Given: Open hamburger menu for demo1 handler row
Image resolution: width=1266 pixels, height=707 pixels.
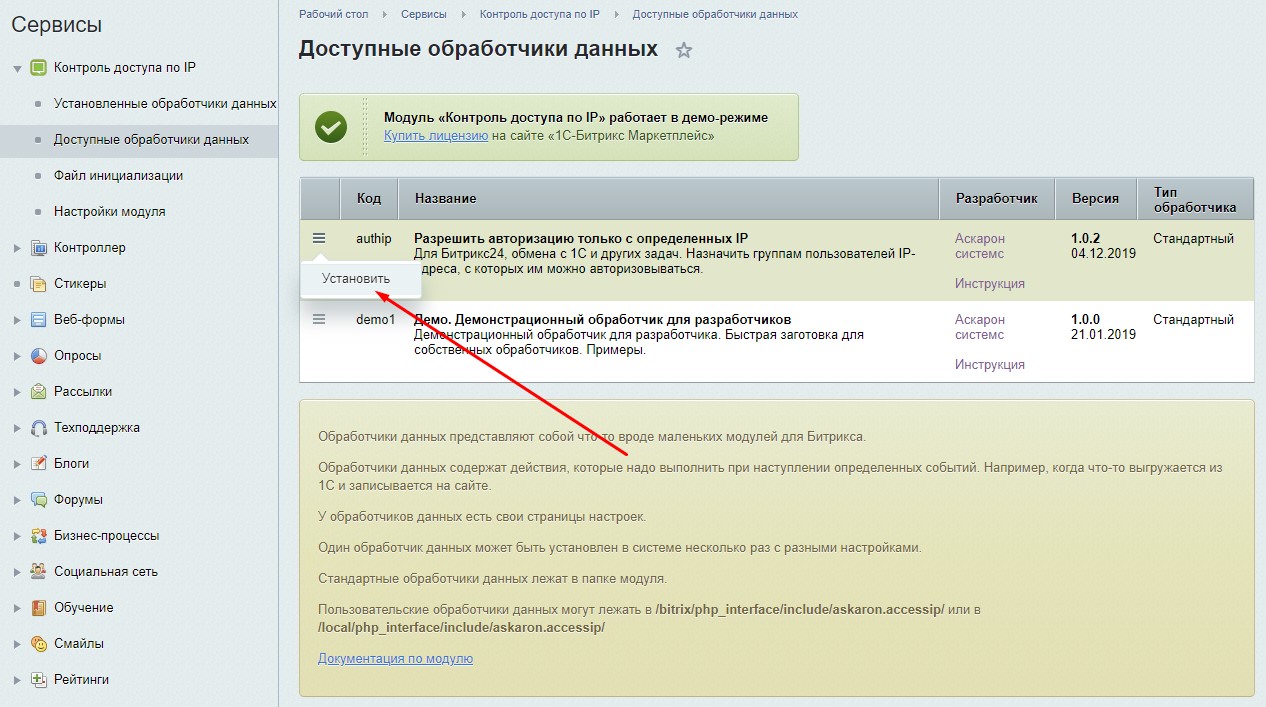Looking at the screenshot, I should (x=319, y=319).
